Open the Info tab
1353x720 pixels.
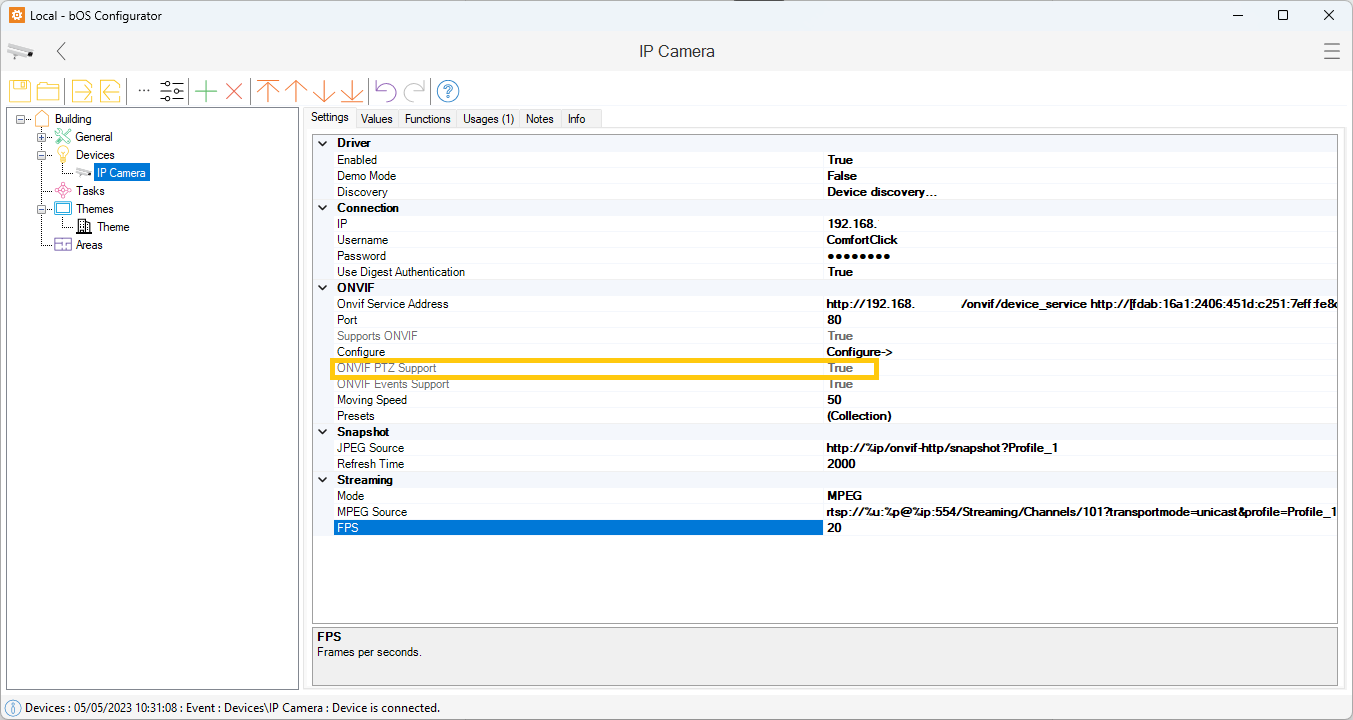pos(577,118)
